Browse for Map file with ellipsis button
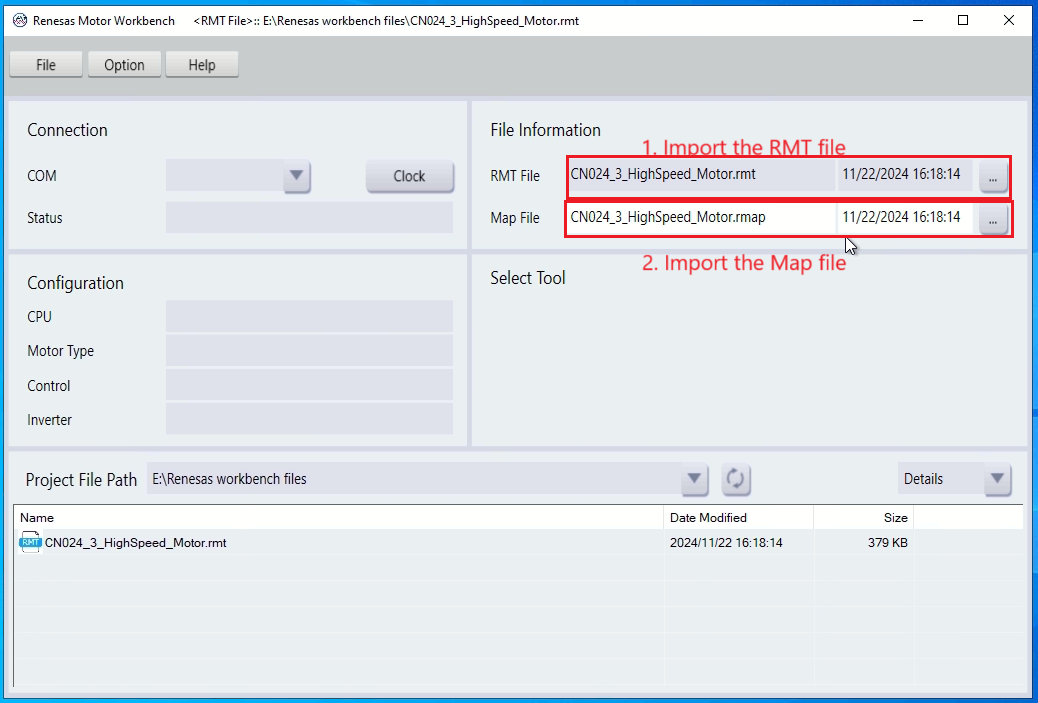This screenshot has height=703, width=1038. (993, 219)
